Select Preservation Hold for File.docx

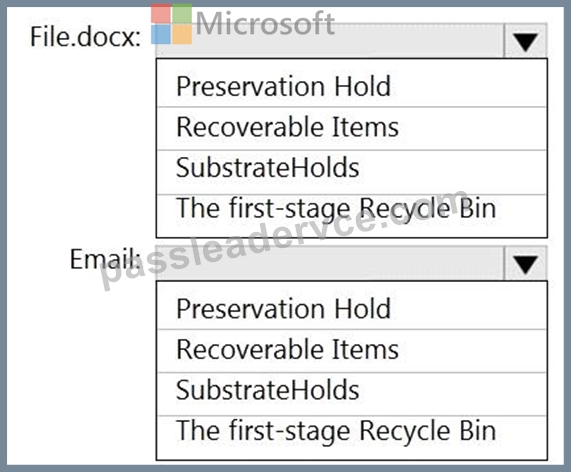(x=351, y=86)
